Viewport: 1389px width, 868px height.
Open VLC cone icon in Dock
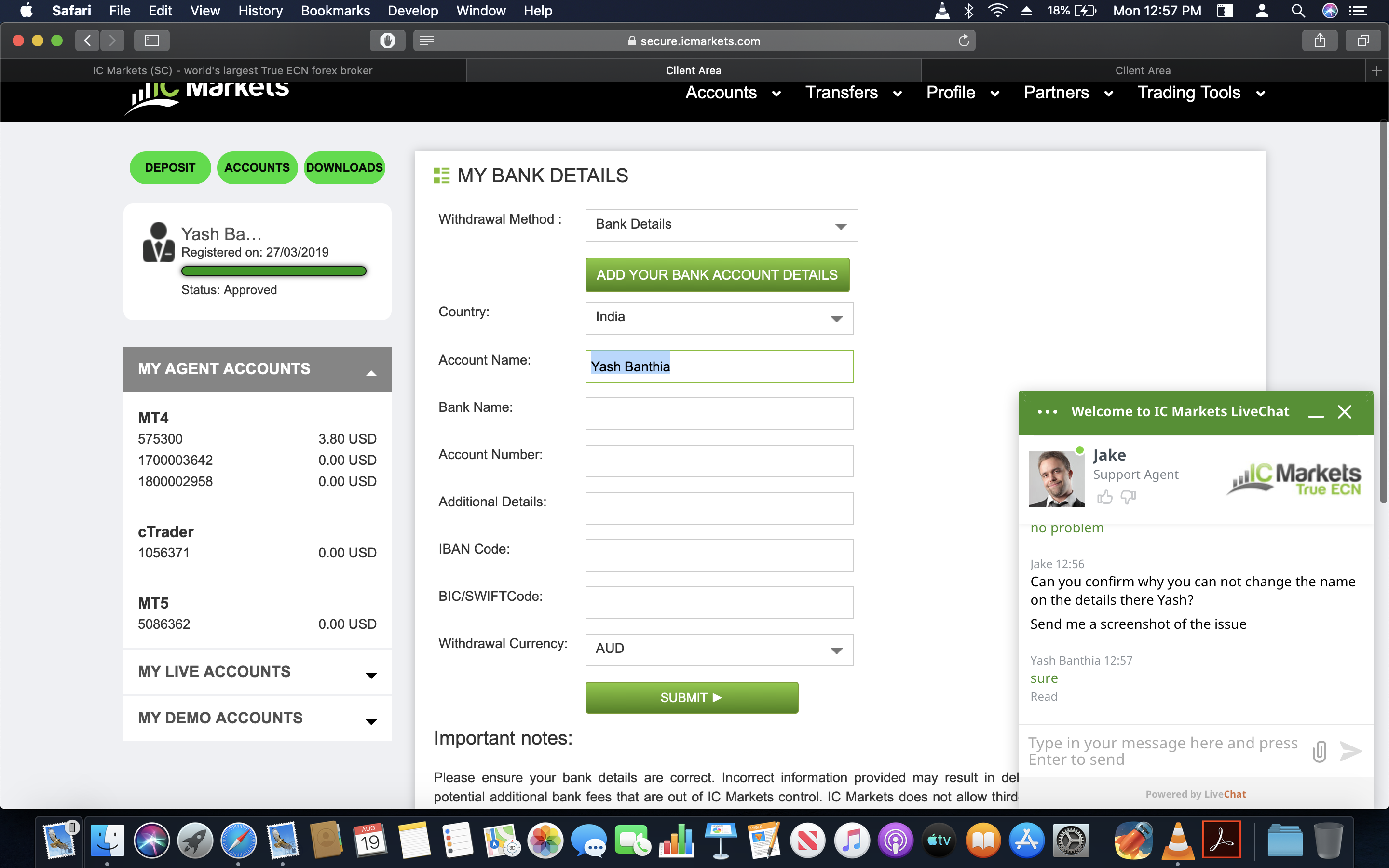1178,841
